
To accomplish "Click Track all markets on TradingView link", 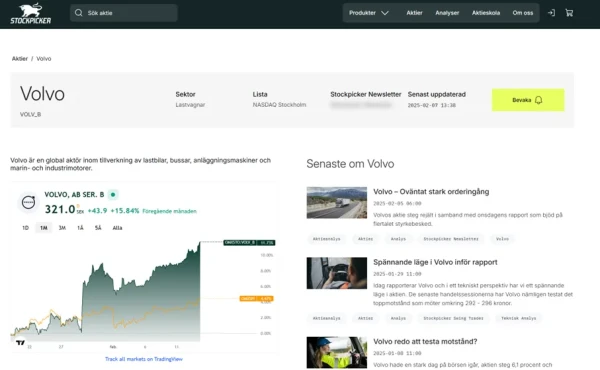I will tap(144, 359).
